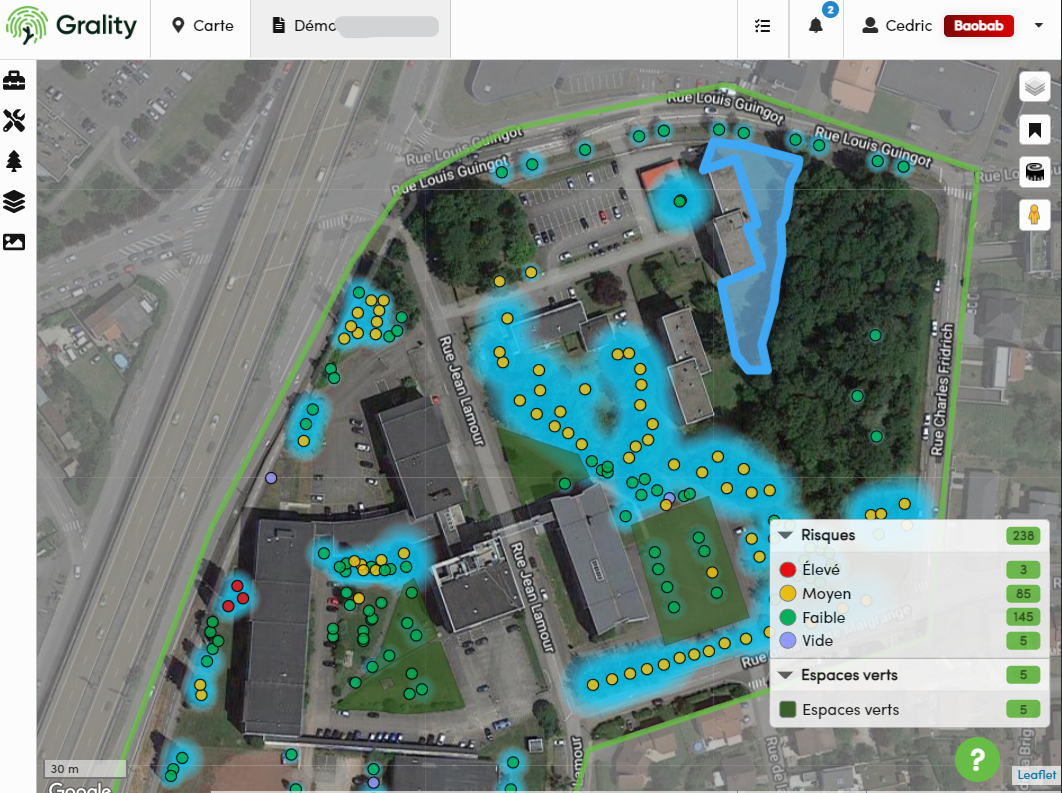This screenshot has height=793, width=1062.
Task: Click the red Élevé risk swatch
Action: click(x=787, y=570)
